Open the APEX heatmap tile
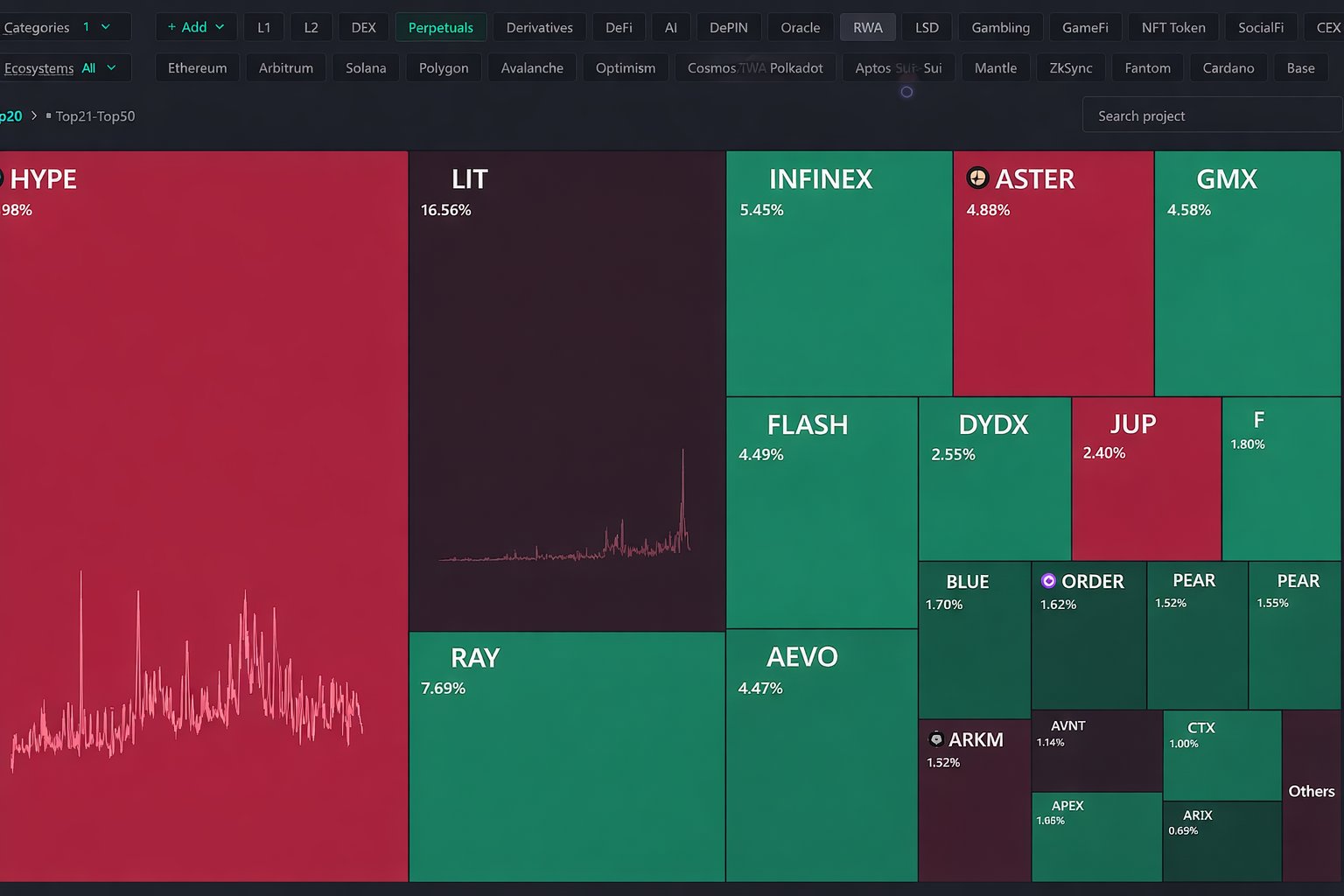 1097,836
